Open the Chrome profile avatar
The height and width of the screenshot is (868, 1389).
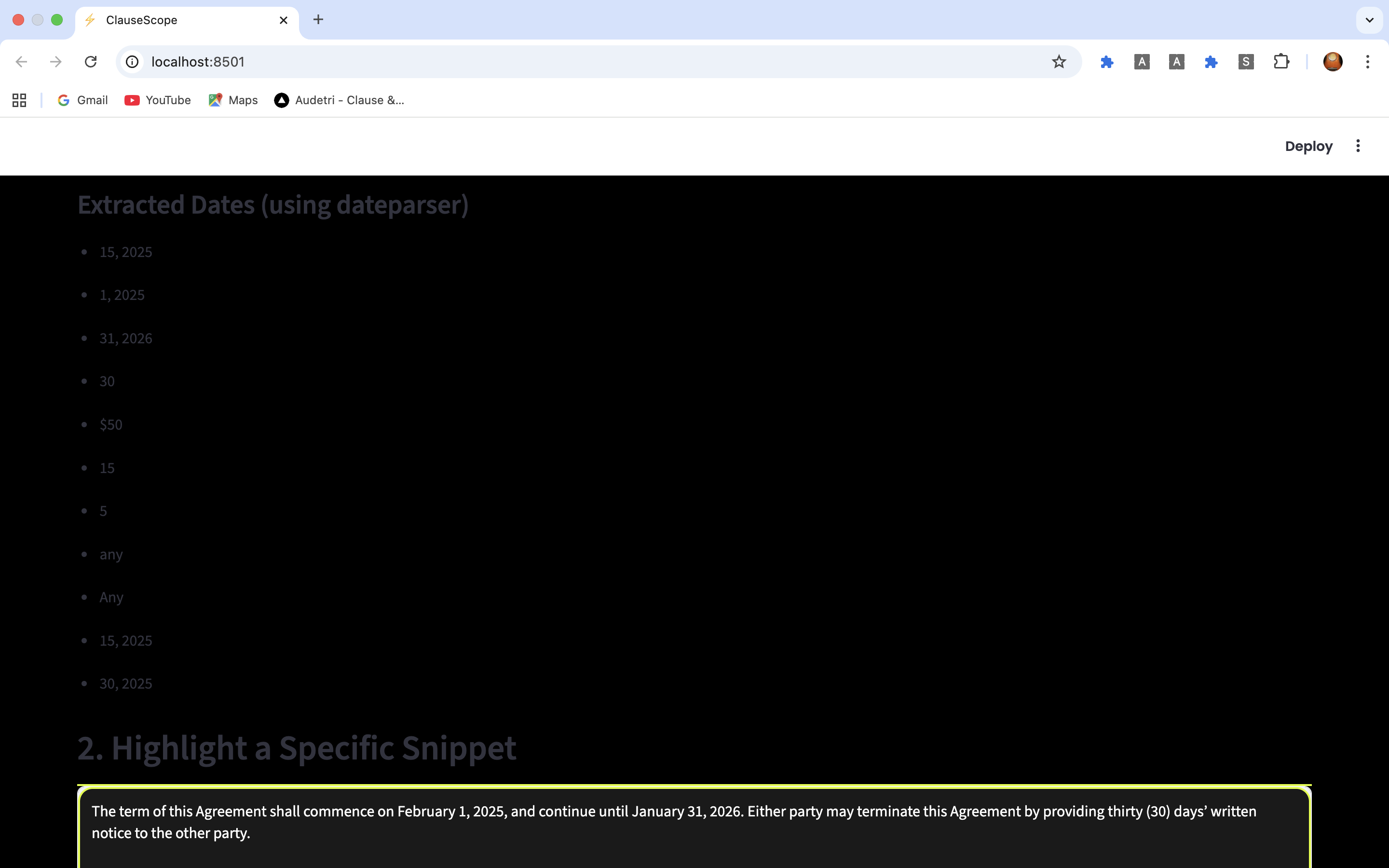pos(1332,61)
